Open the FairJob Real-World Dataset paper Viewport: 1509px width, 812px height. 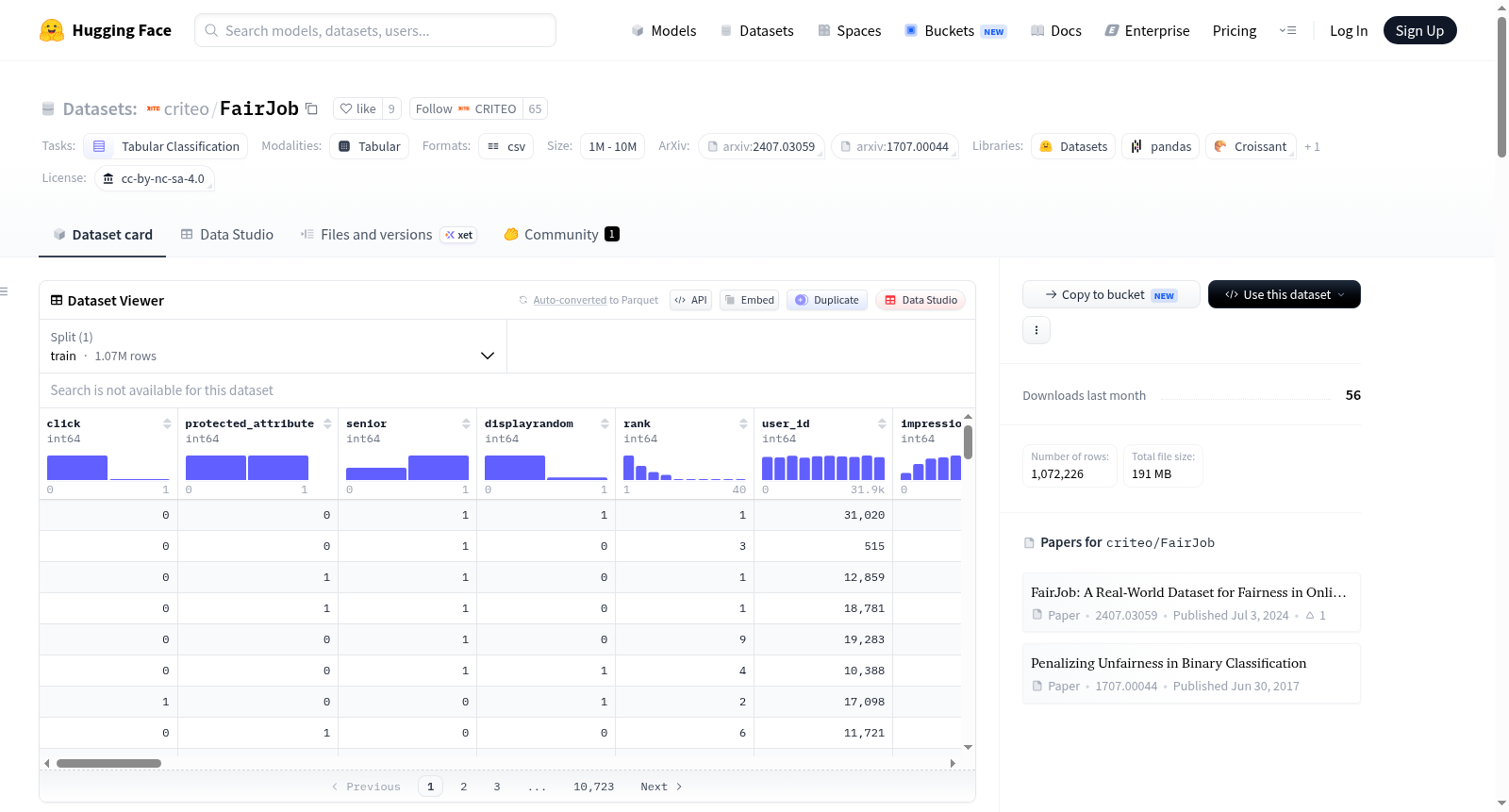click(x=1191, y=603)
